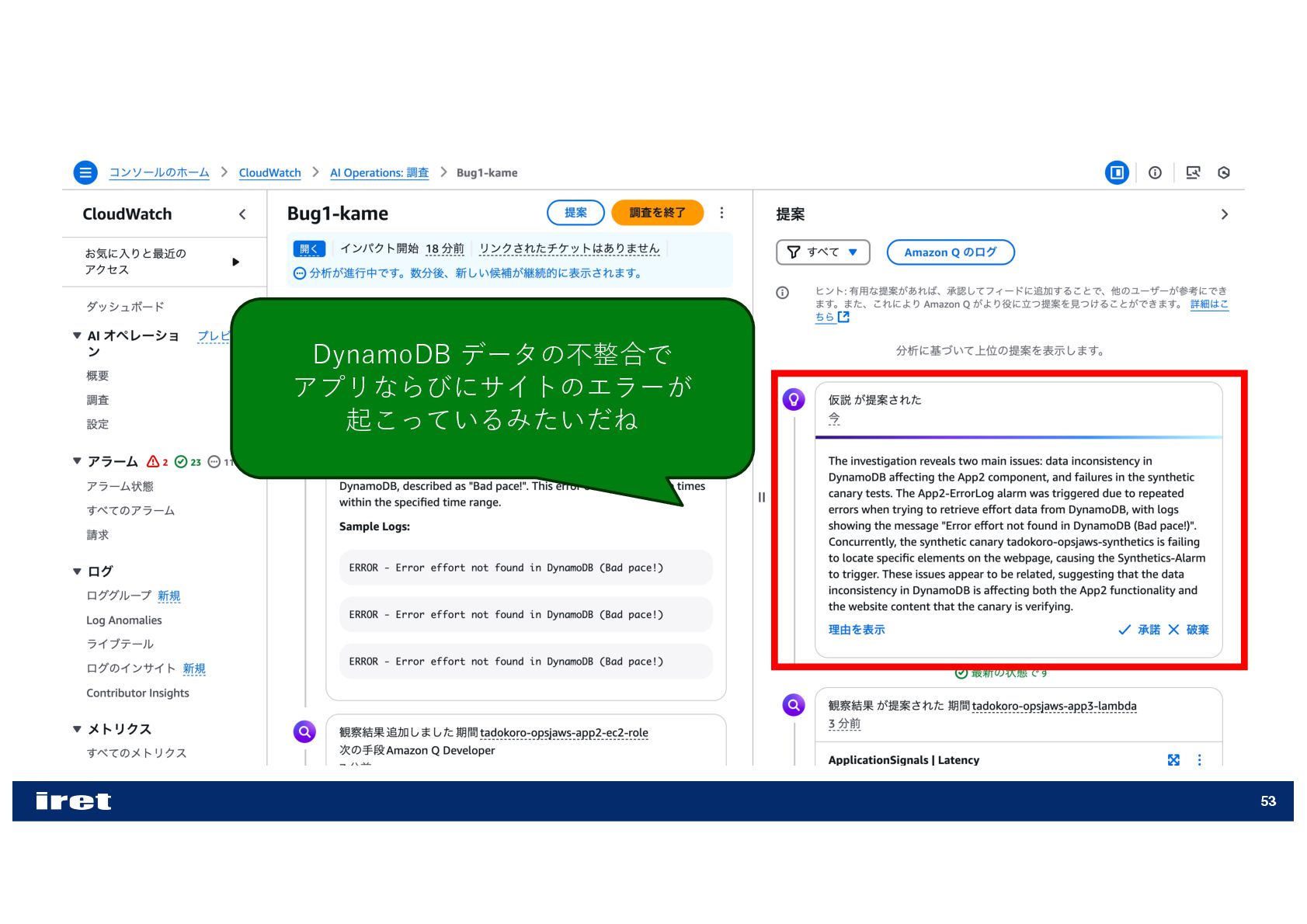Open the すべて filter dropdown
Screen dimensions: 1307x924
coord(823,252)
